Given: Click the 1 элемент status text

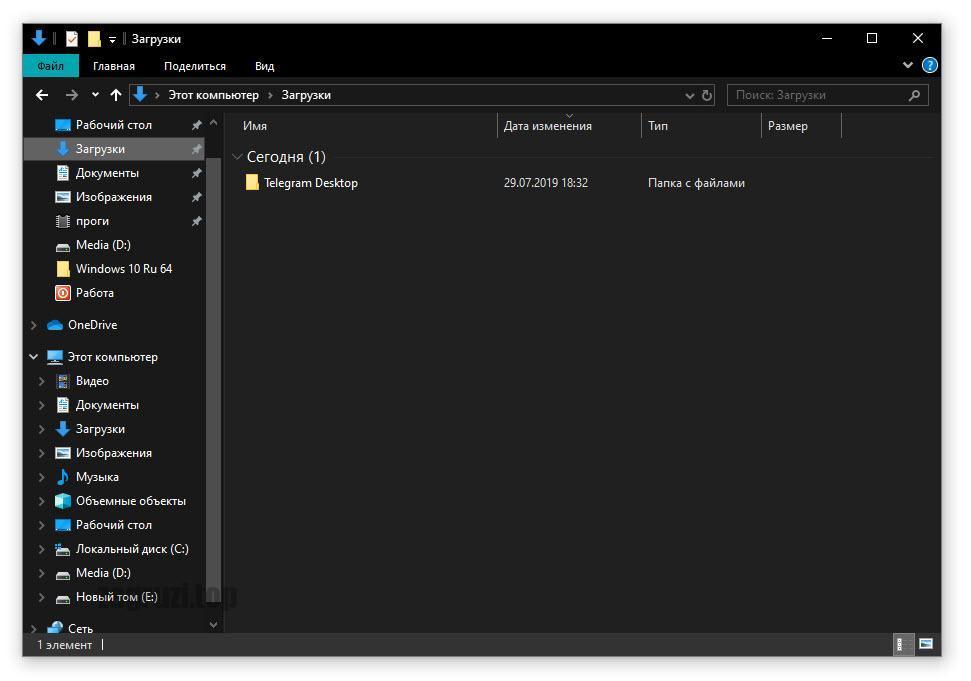Looking at the screenshot, I should pos(64,645).
